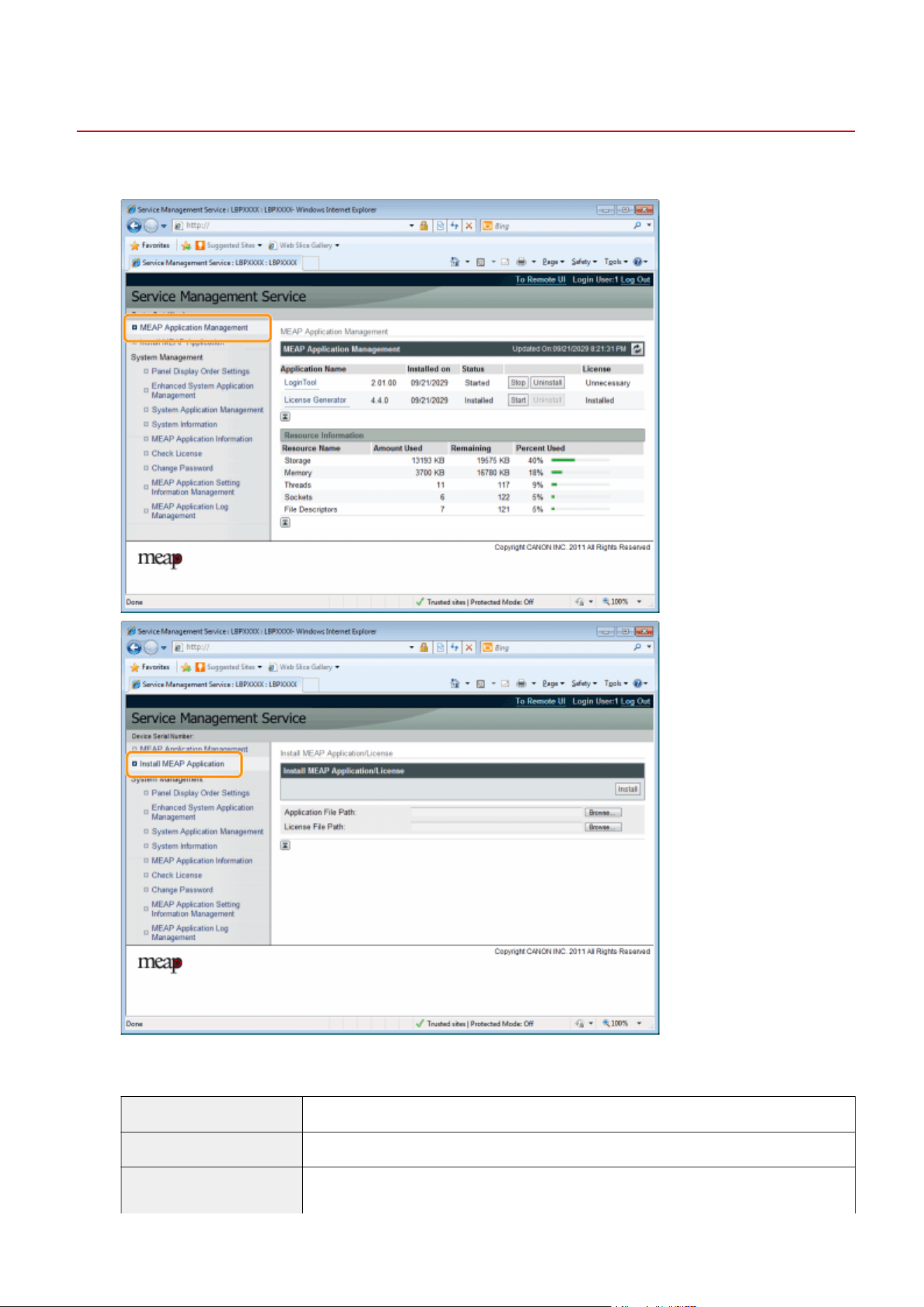Click back-to-top icon below the application list table

click(x=285, y=416)
